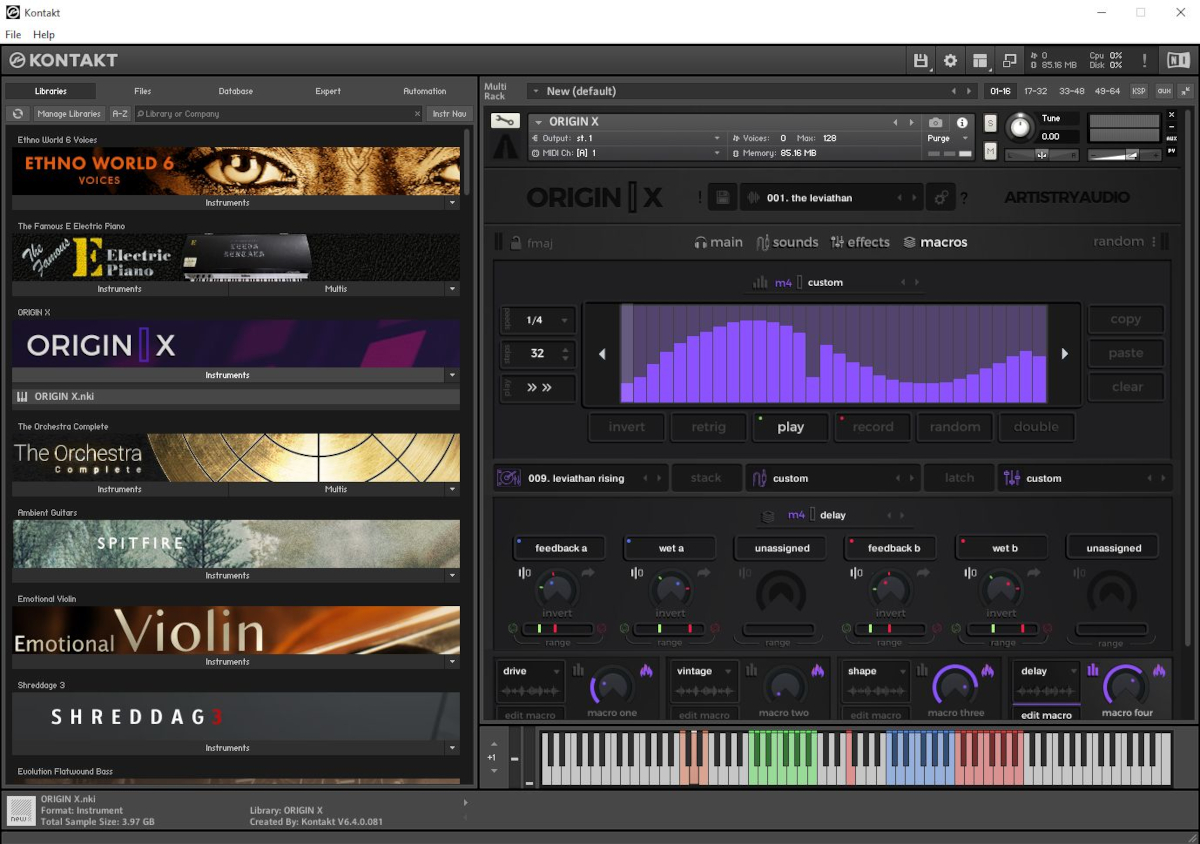Open the File menu
1200x844 pixels.
(13, 35)
